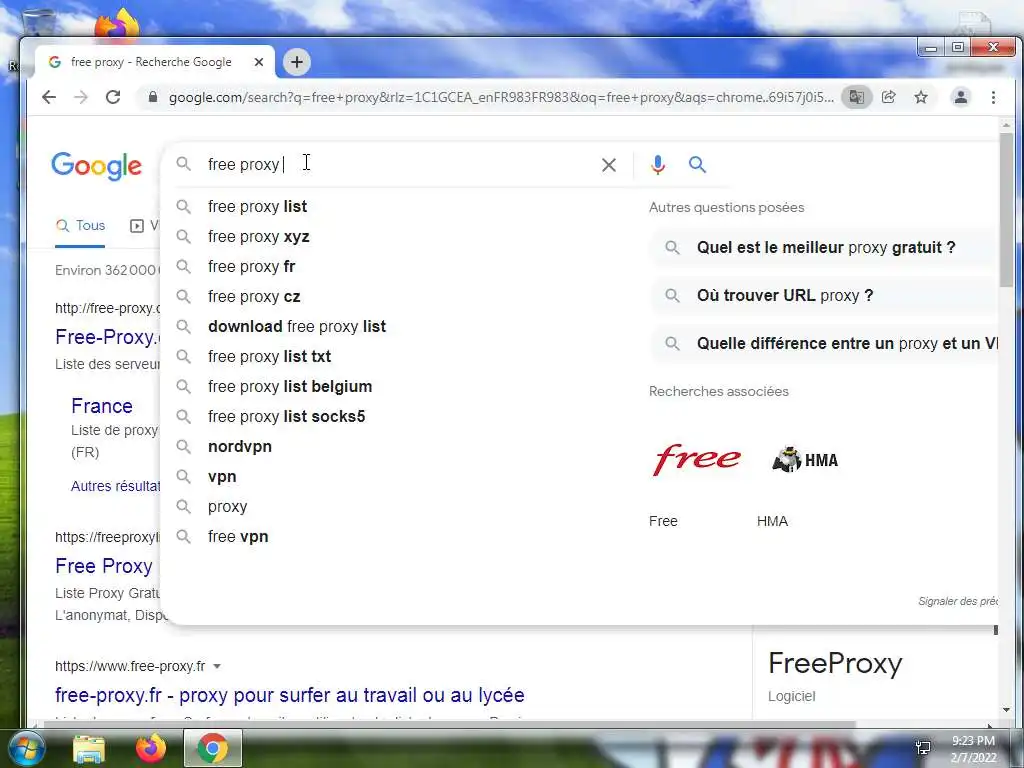Screen dimensions: 1024x768
Task: Open the Free-Proxy result title
Action: click(106, 337)
